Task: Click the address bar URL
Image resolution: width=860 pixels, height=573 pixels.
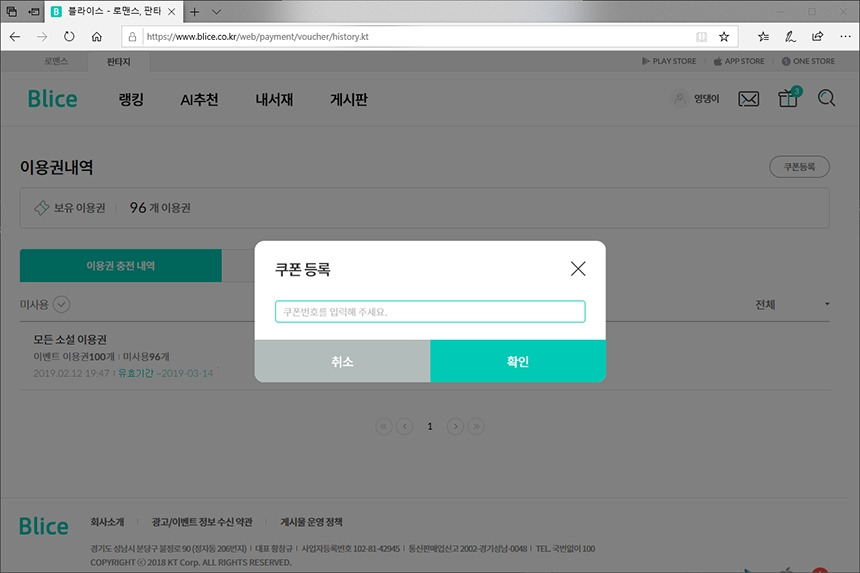Action: (257, 37)
